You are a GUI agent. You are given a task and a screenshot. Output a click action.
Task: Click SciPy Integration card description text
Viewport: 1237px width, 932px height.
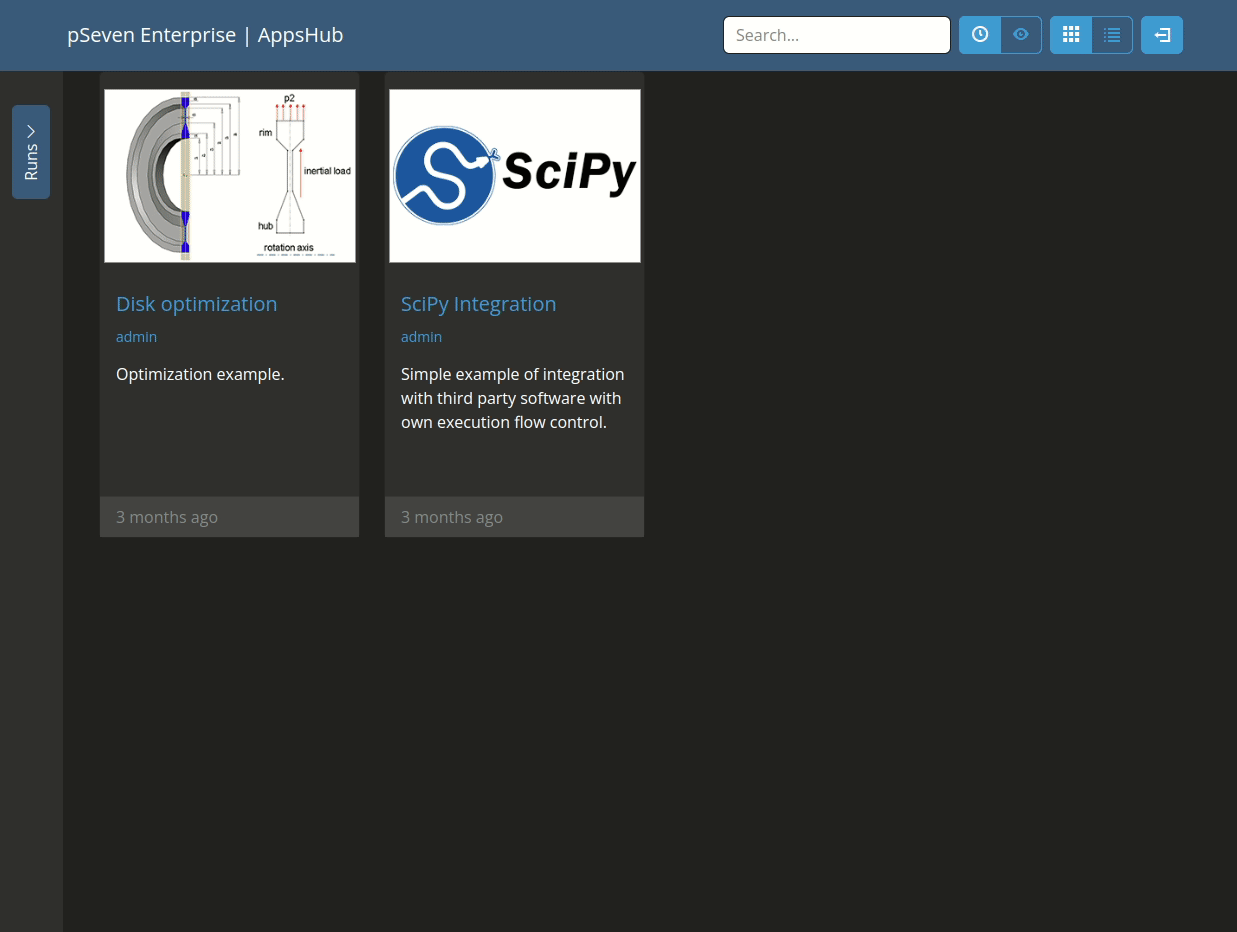click(x=512, y=398)
